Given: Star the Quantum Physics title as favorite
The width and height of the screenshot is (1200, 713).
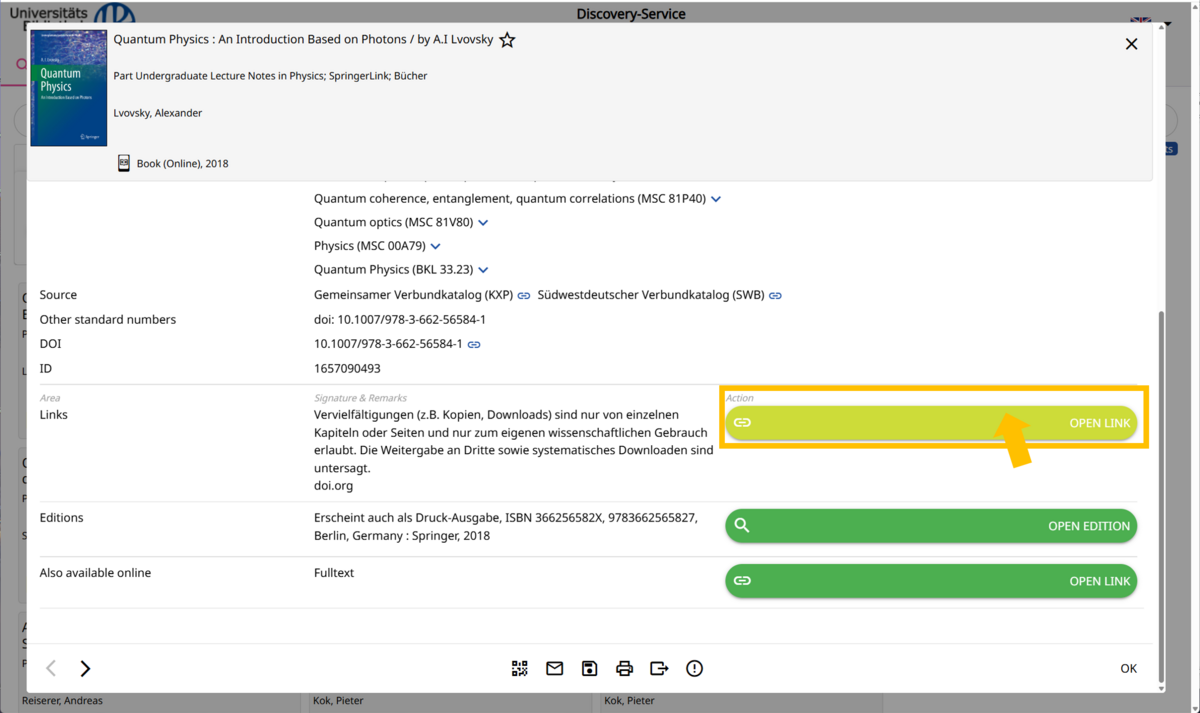Looking at the screenshot, I should (507, 40).
